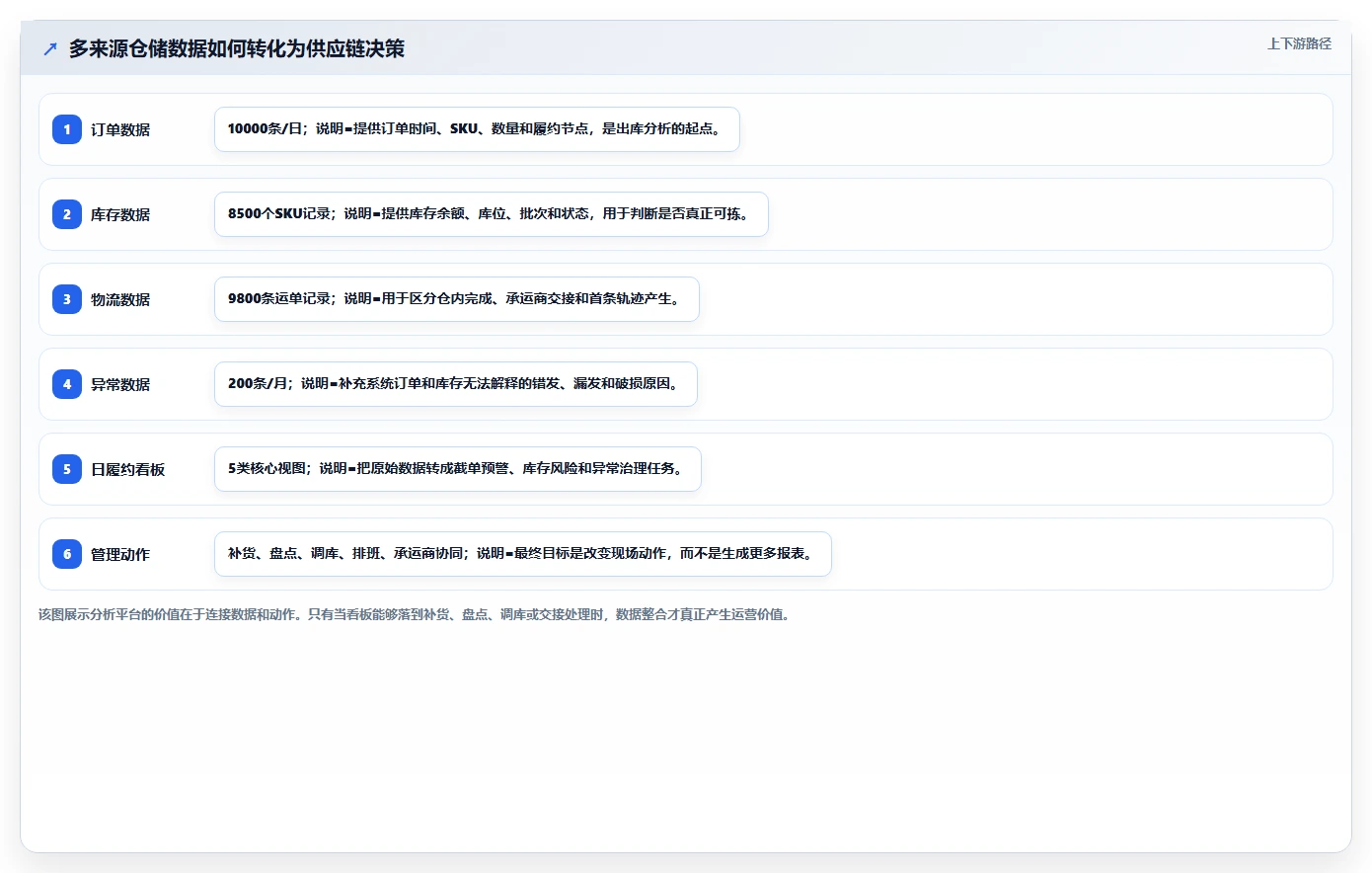Click the title 多来源仓储数据如何转化为供应链决策

click(236, 48)
